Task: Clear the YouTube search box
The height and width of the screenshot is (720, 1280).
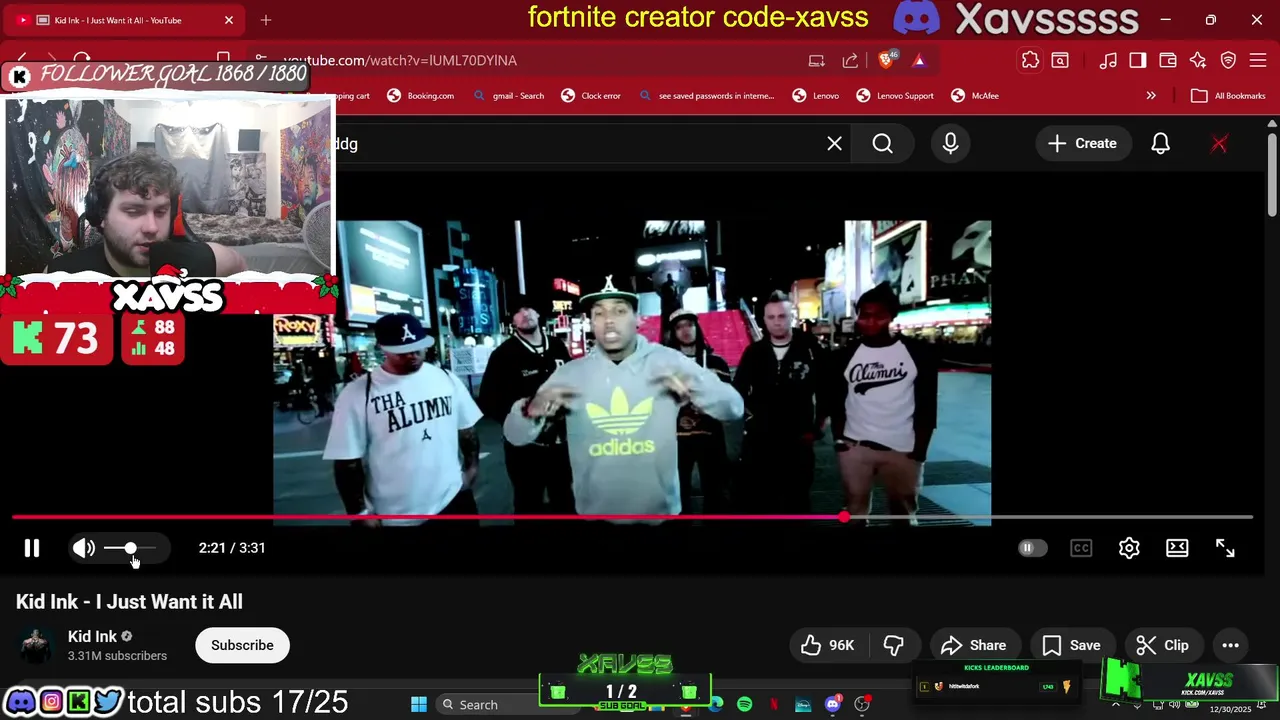Action: [x=834, y=144]
